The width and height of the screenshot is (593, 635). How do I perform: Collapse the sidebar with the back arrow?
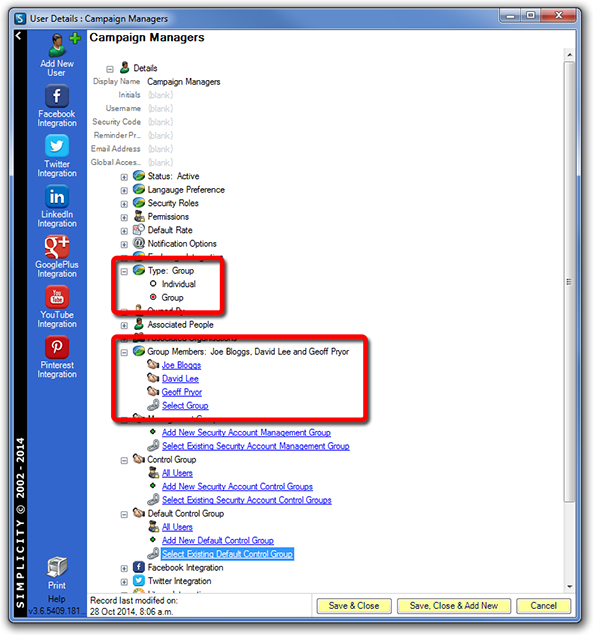pos(19,36)
